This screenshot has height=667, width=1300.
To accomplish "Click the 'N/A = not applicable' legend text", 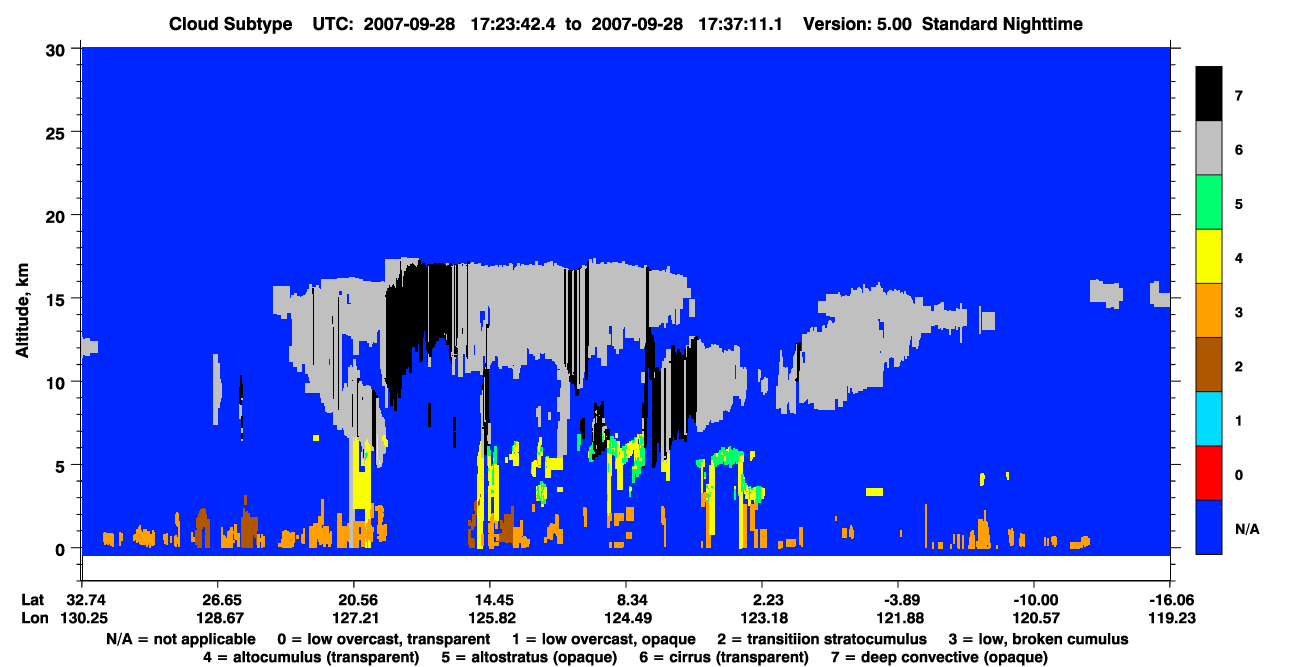I will click(182, 639).
